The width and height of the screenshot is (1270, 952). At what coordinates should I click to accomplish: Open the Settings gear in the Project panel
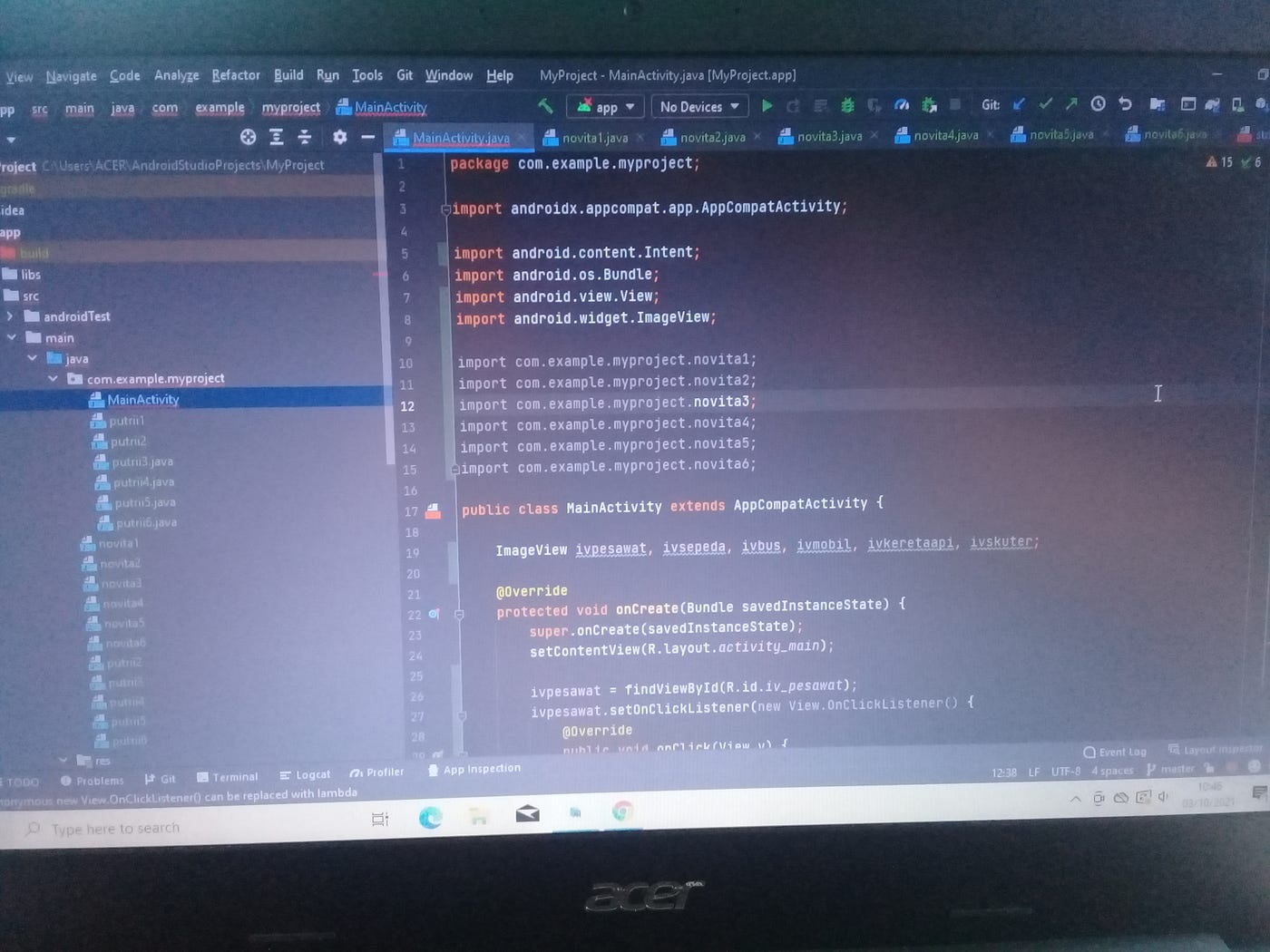pos(339,137)
